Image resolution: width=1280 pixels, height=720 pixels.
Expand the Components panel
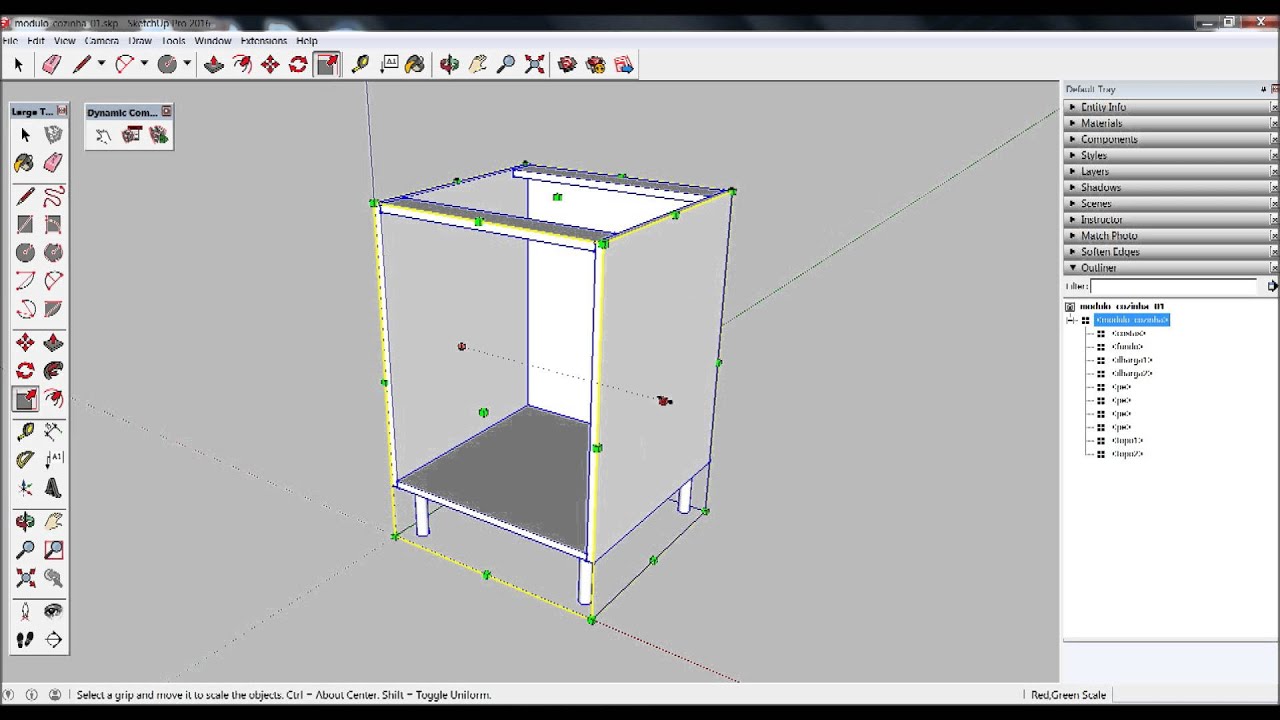1168,139
